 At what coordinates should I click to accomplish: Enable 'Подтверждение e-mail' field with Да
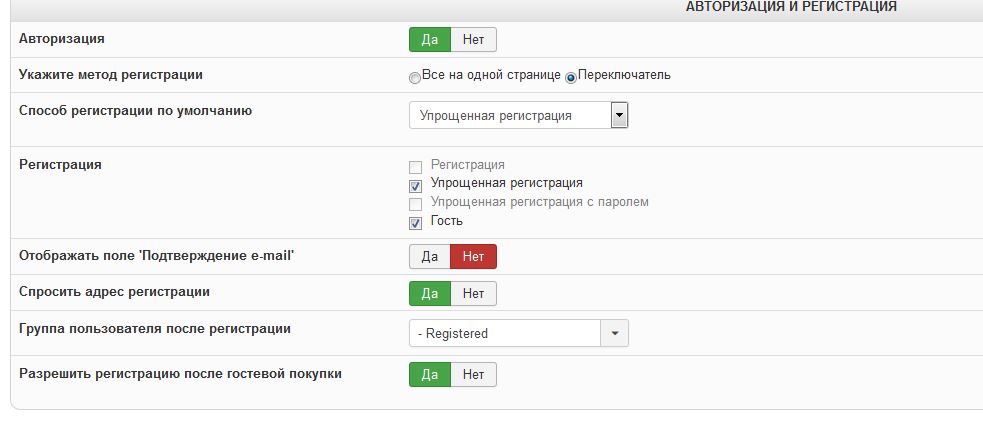[430, 256]
